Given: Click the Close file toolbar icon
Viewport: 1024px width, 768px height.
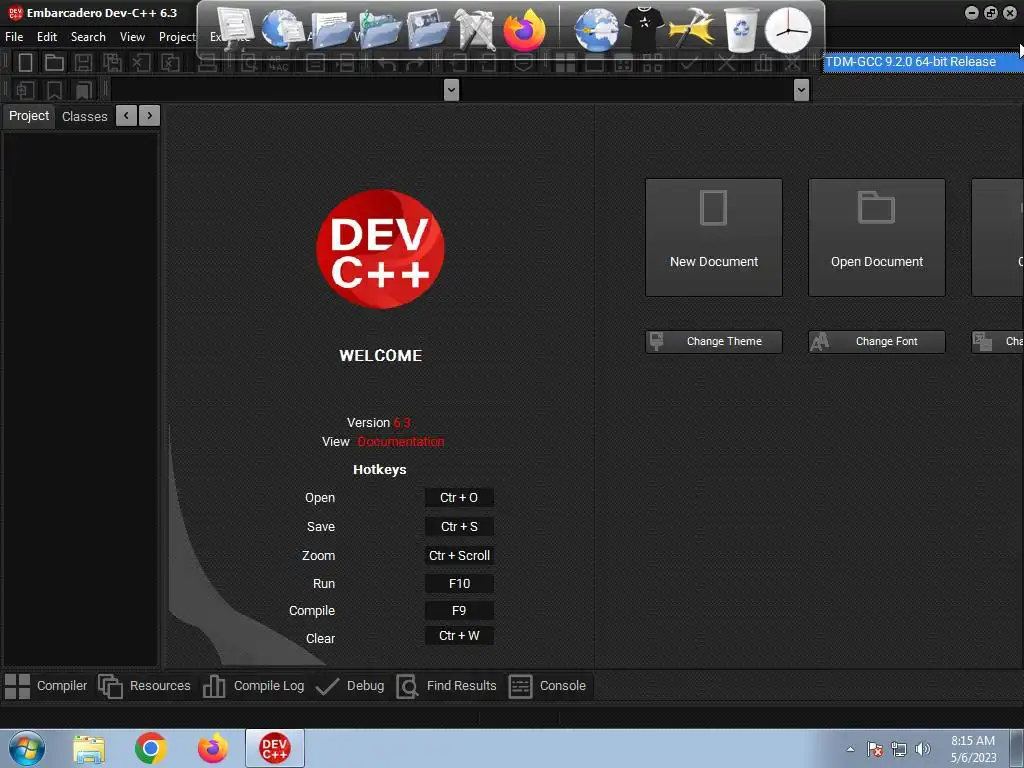Looking at the screenshot, I should pos(140,63).
